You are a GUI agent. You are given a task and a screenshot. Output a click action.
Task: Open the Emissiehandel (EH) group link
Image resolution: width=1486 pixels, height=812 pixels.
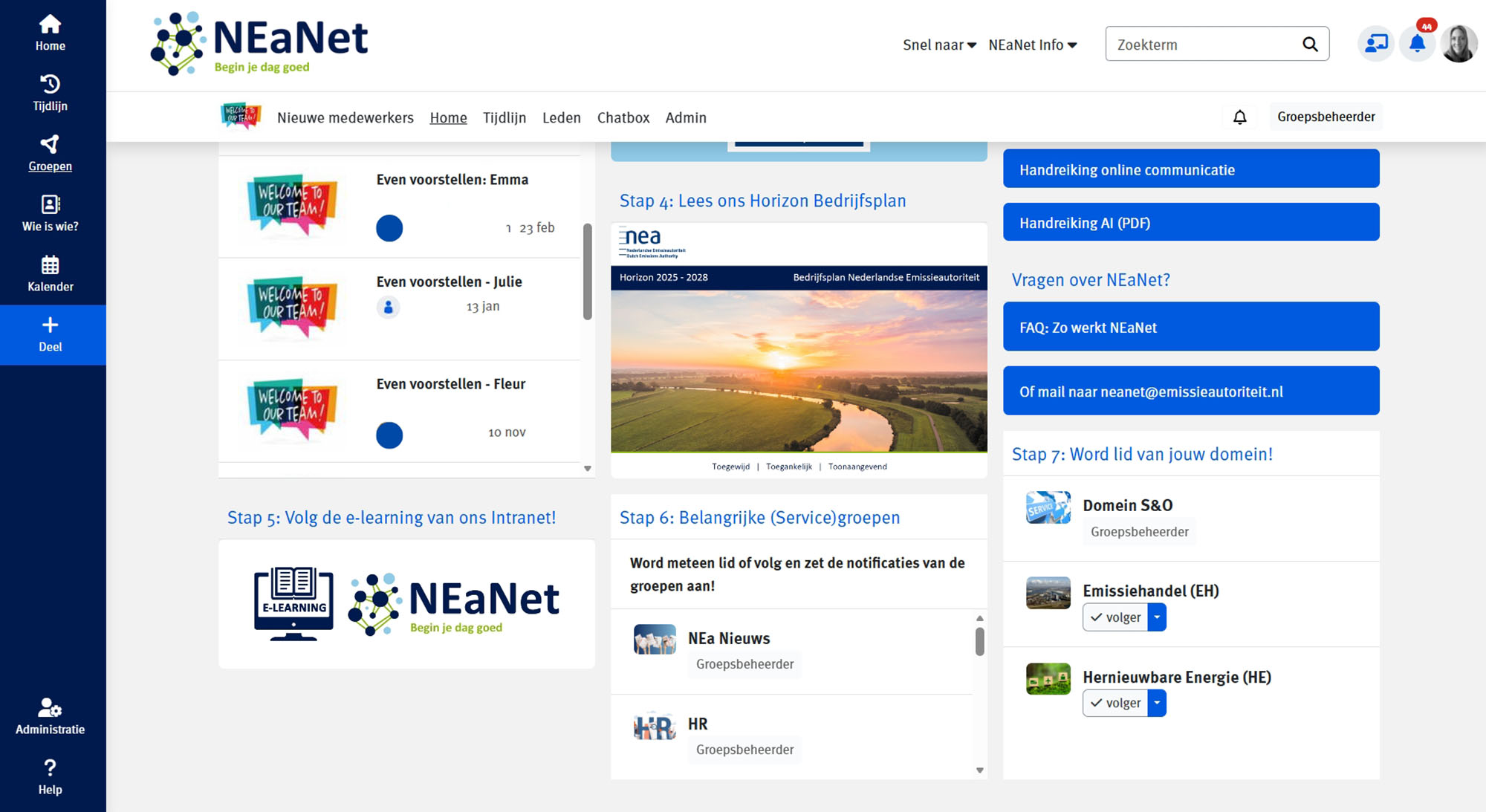pos(1151,591)
